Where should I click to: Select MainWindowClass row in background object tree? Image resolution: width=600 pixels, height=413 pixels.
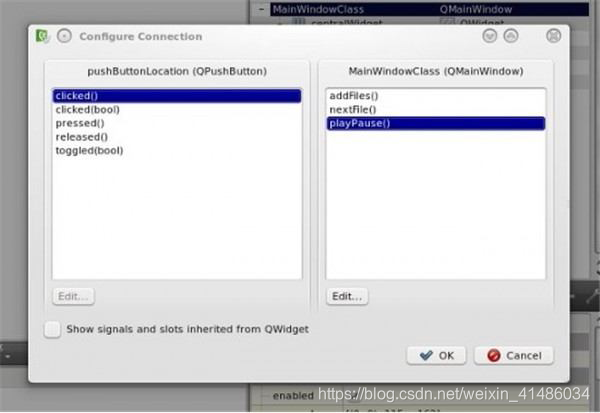pos(429,9)
